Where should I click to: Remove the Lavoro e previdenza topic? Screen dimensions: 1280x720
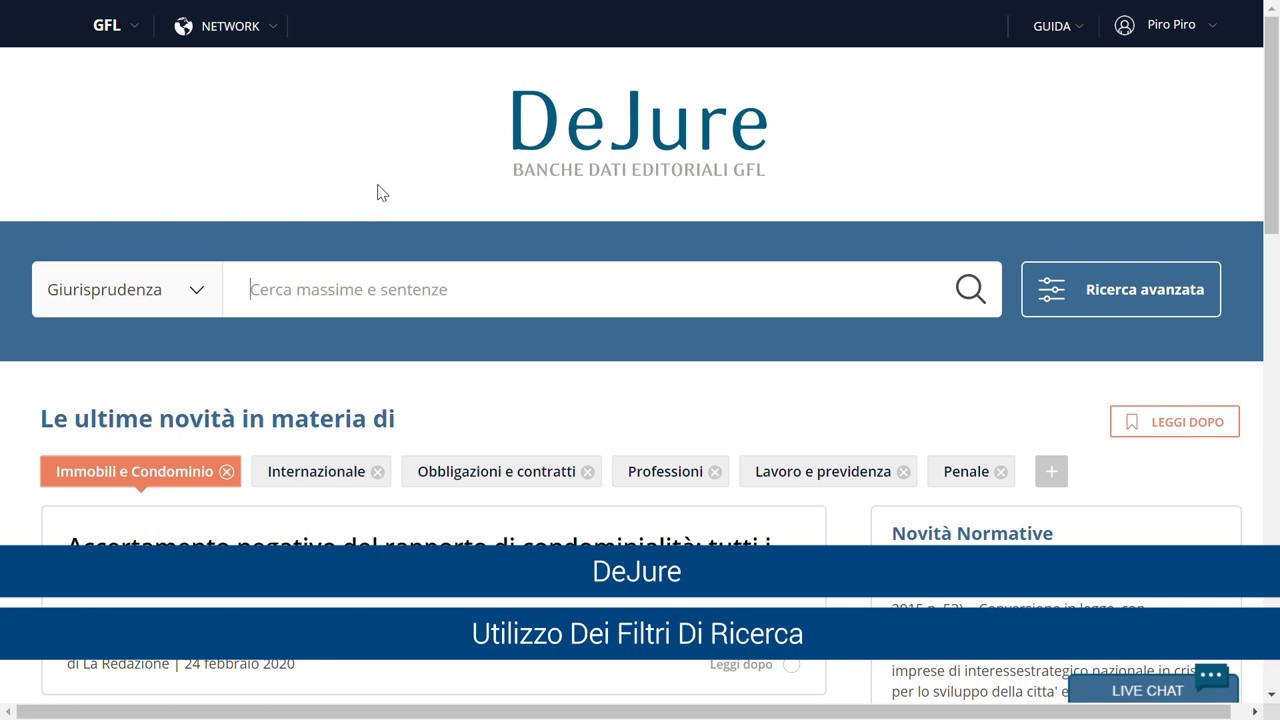click(x=903, y=472)
